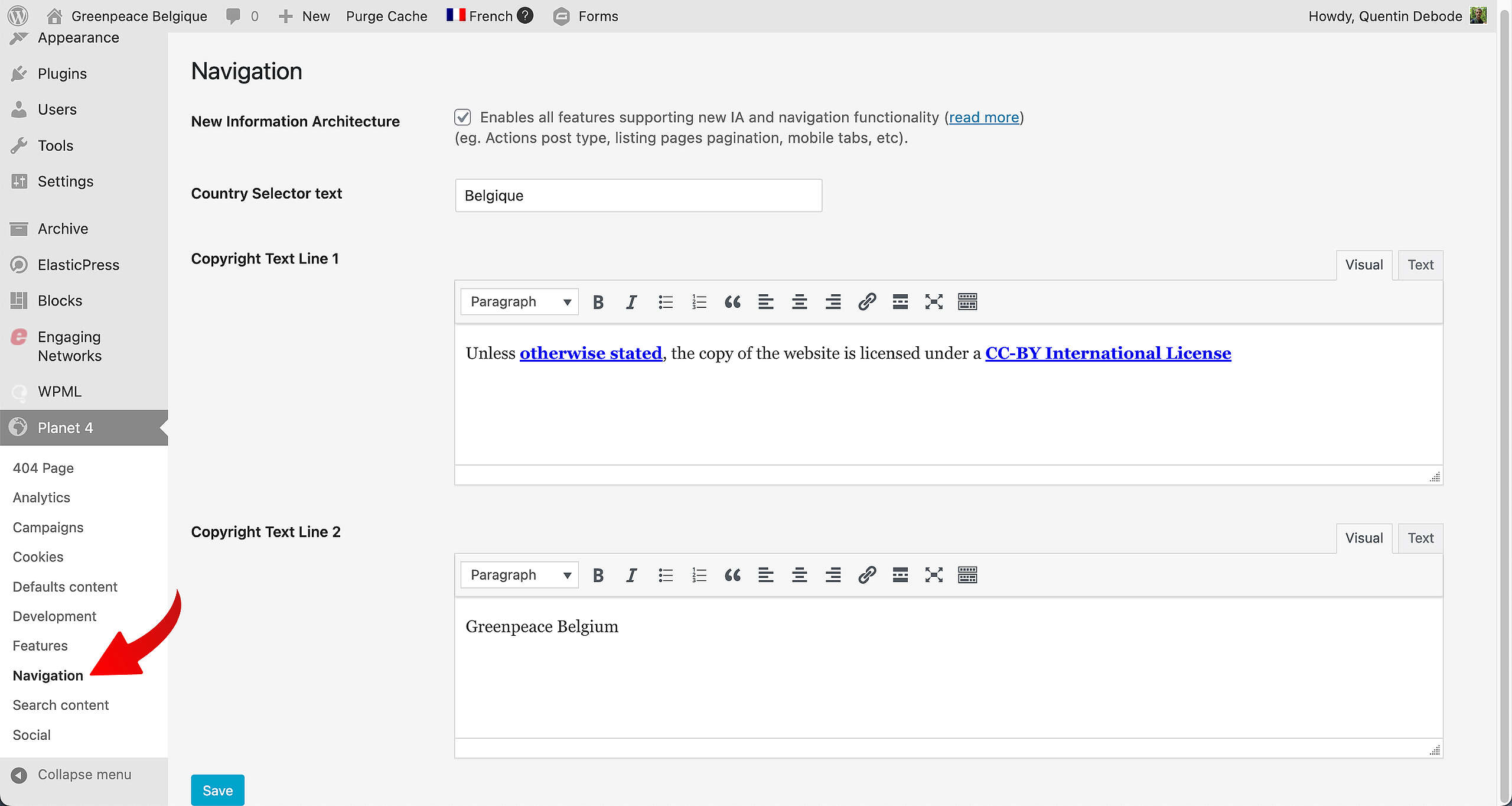Open the Development submenu item
1512x806 pixels.
pos(54,616)
